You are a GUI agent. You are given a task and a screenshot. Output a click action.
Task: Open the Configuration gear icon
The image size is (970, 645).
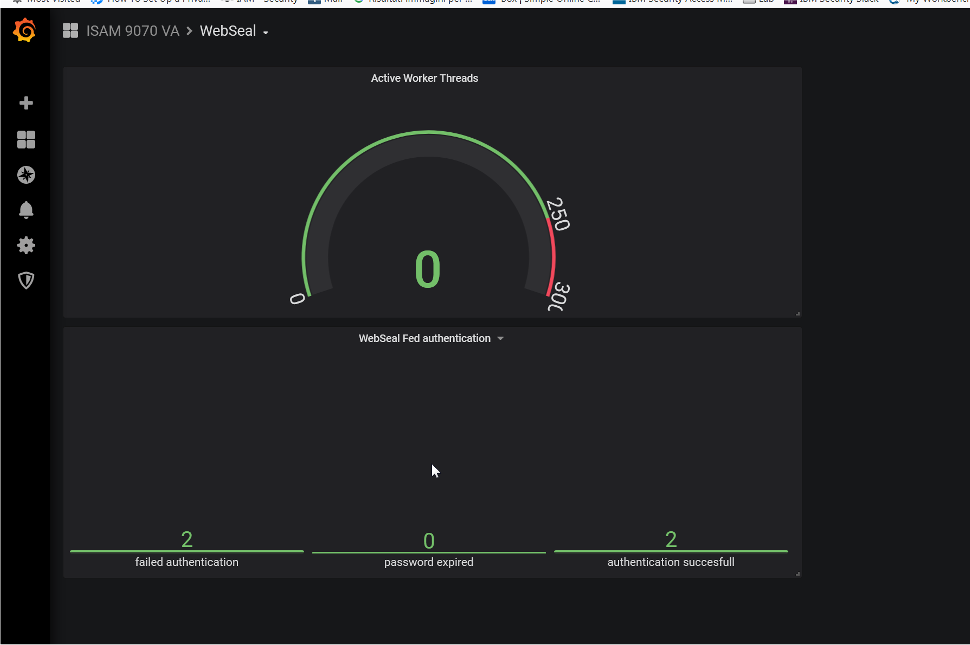tap(26, 246)
